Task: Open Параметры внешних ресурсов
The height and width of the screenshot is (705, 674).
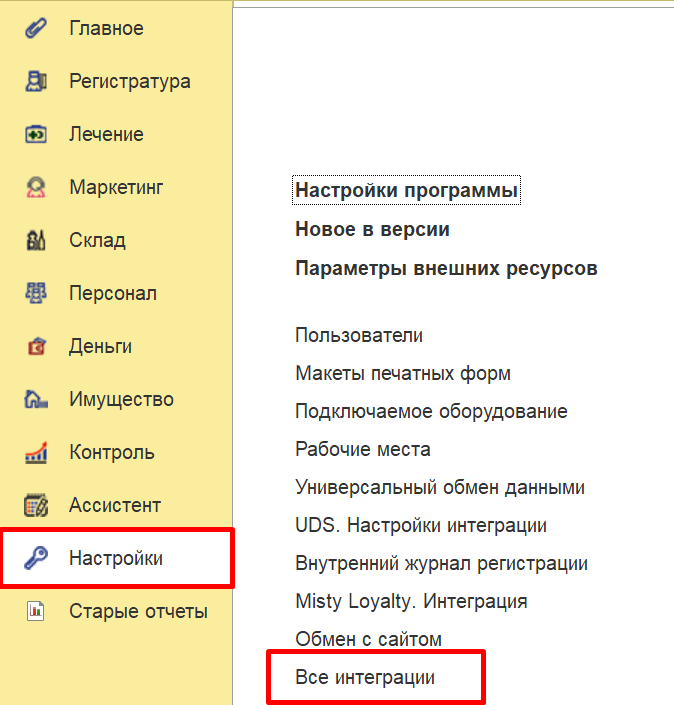Action: [x=446, y=268]
